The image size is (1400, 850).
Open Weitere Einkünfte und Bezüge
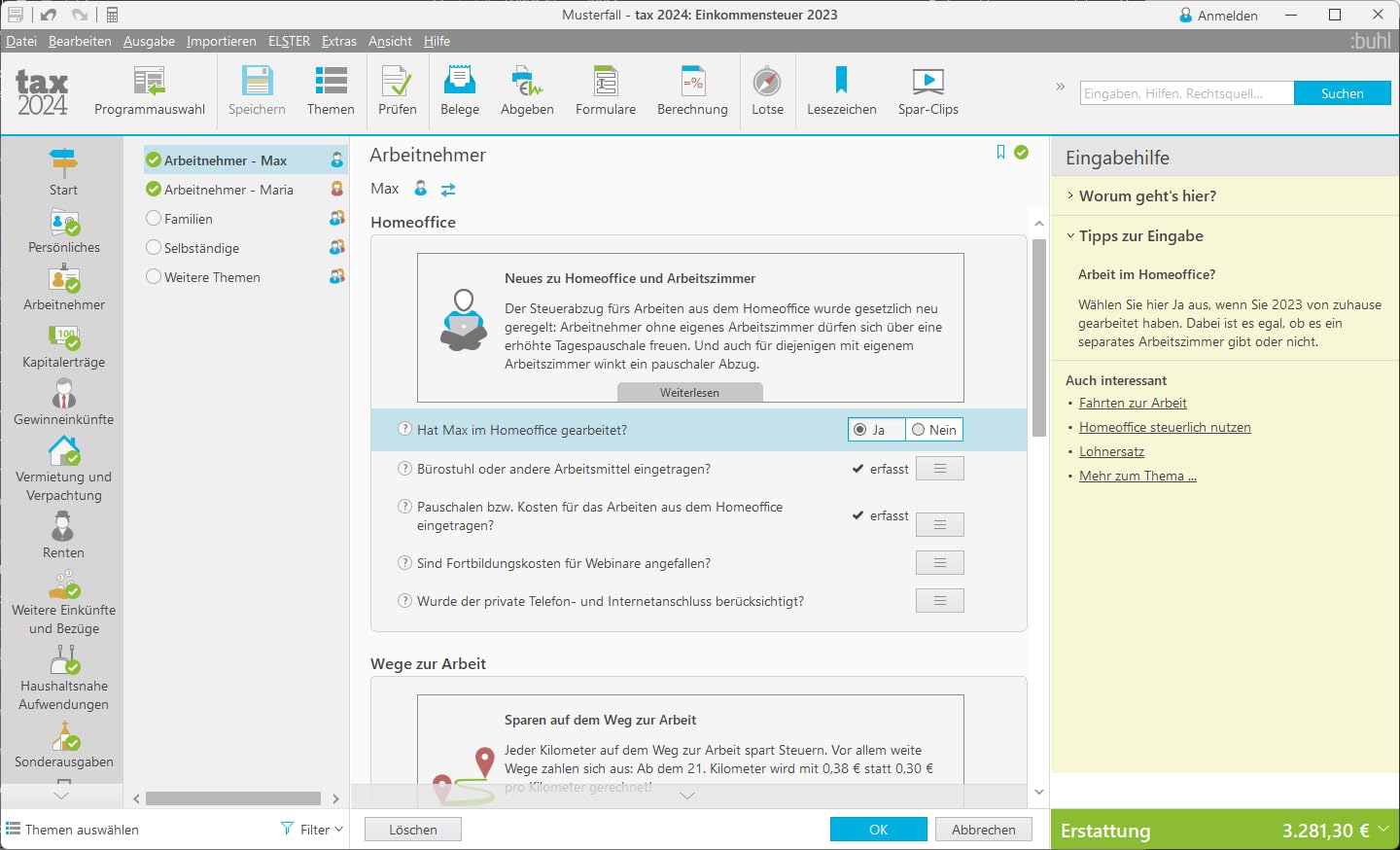pyautogui.click(x=64, y=603)
